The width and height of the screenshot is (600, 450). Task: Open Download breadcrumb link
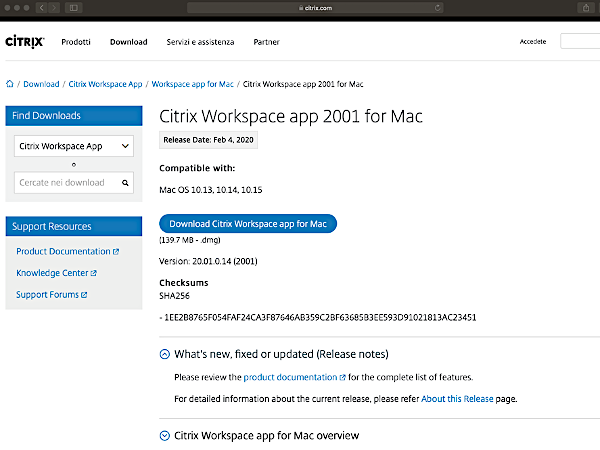(41, 84)
